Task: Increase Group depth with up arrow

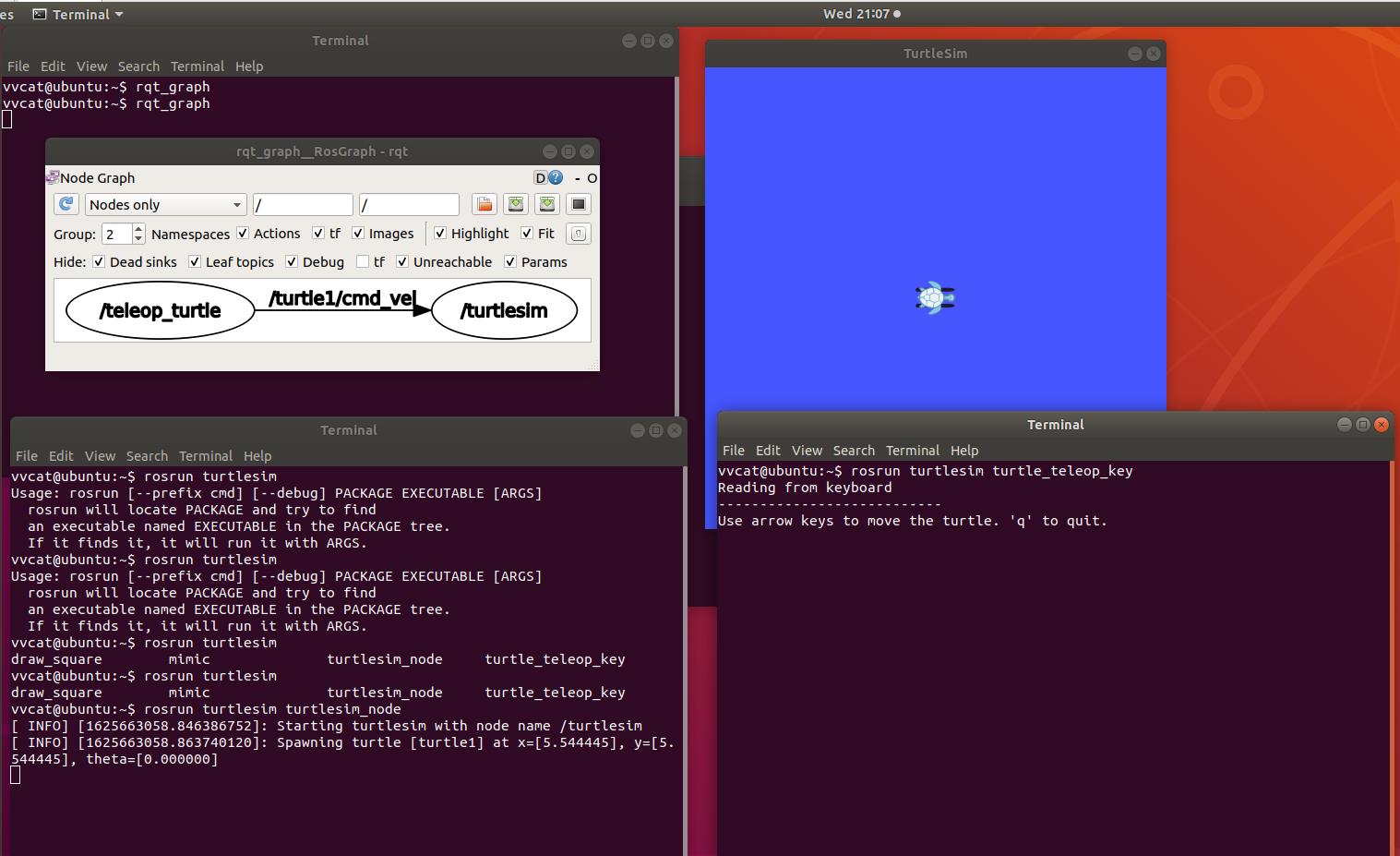Action: click(138, 228)
